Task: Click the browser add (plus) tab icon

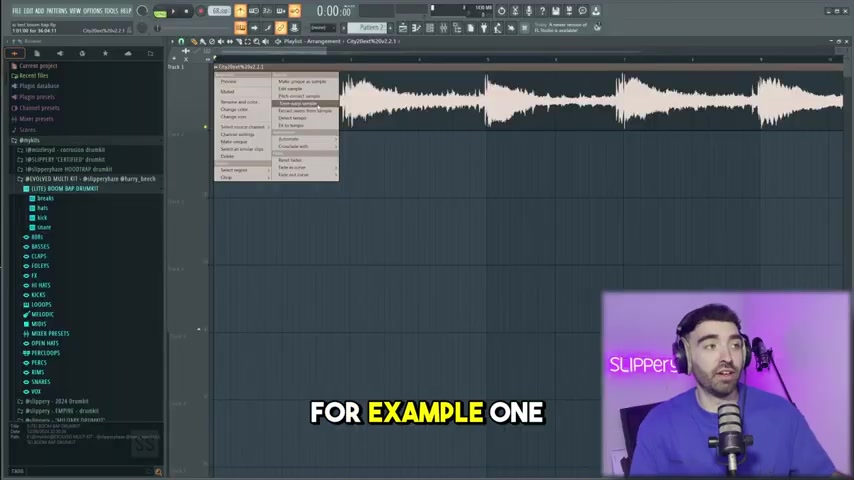Action: (14, 53)
